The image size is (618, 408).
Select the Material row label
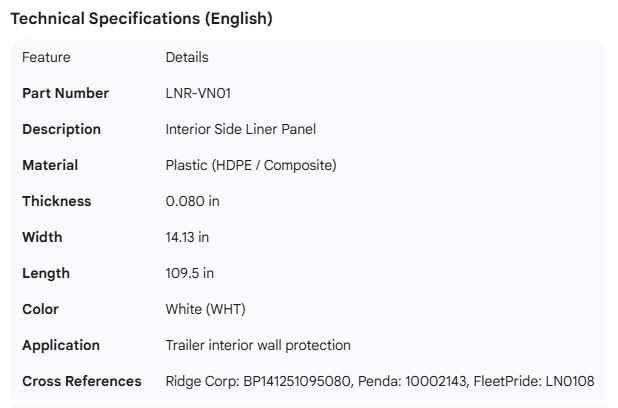50,165
